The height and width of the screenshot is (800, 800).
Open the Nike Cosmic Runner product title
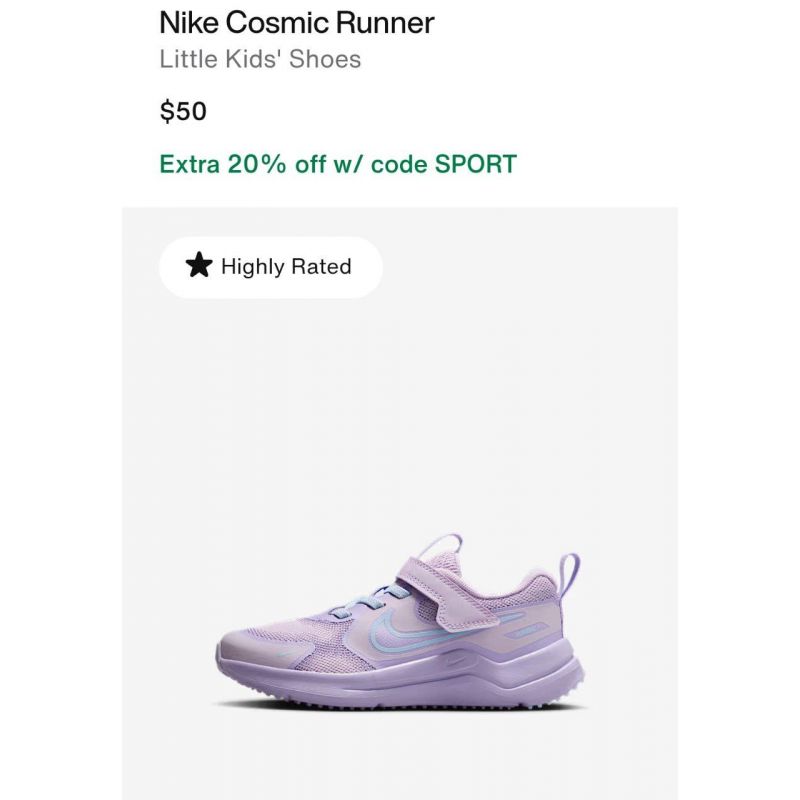[x=296, y=23]
